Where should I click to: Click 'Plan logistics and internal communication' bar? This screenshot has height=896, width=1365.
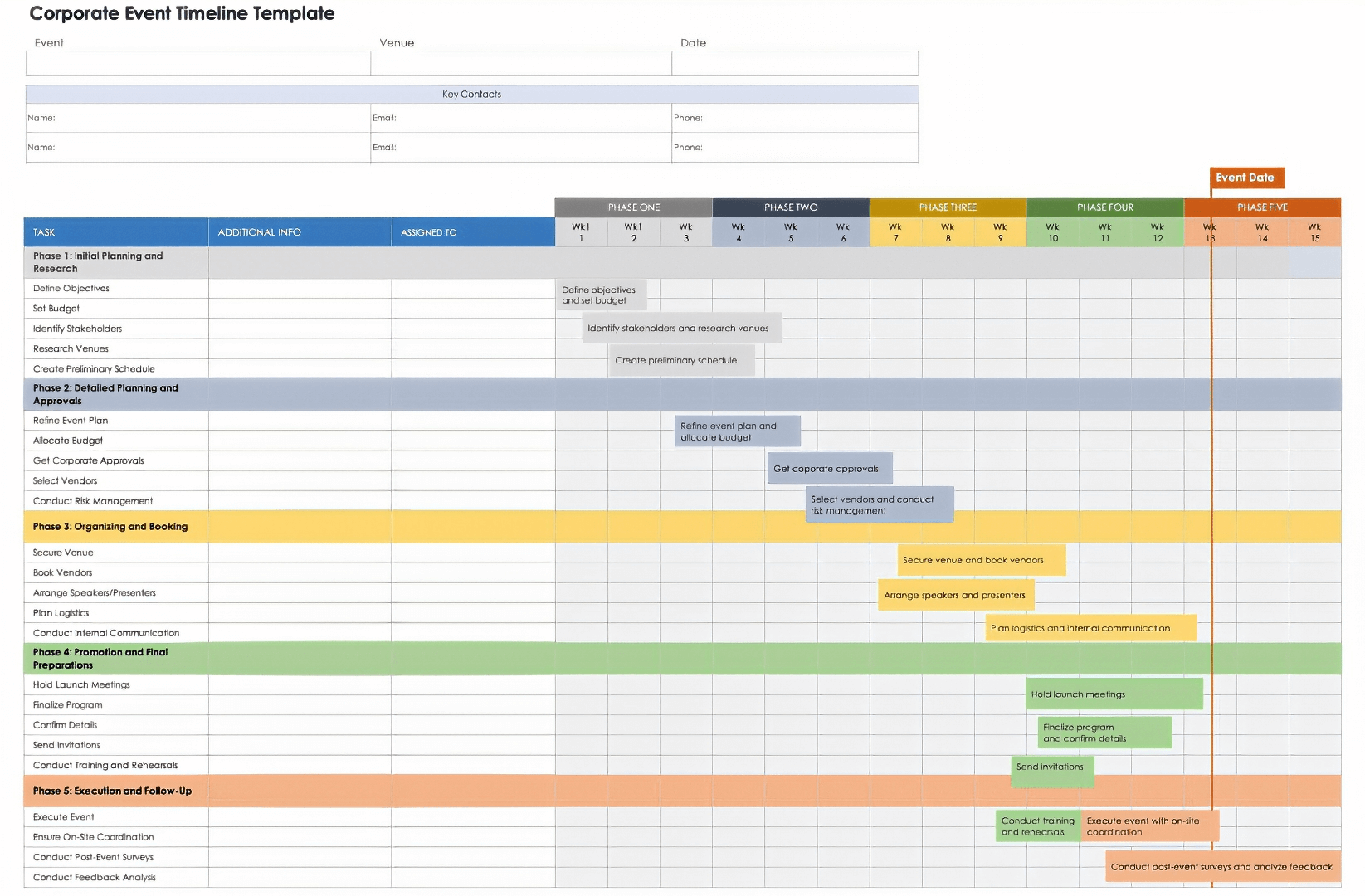tap(1091, 628)
